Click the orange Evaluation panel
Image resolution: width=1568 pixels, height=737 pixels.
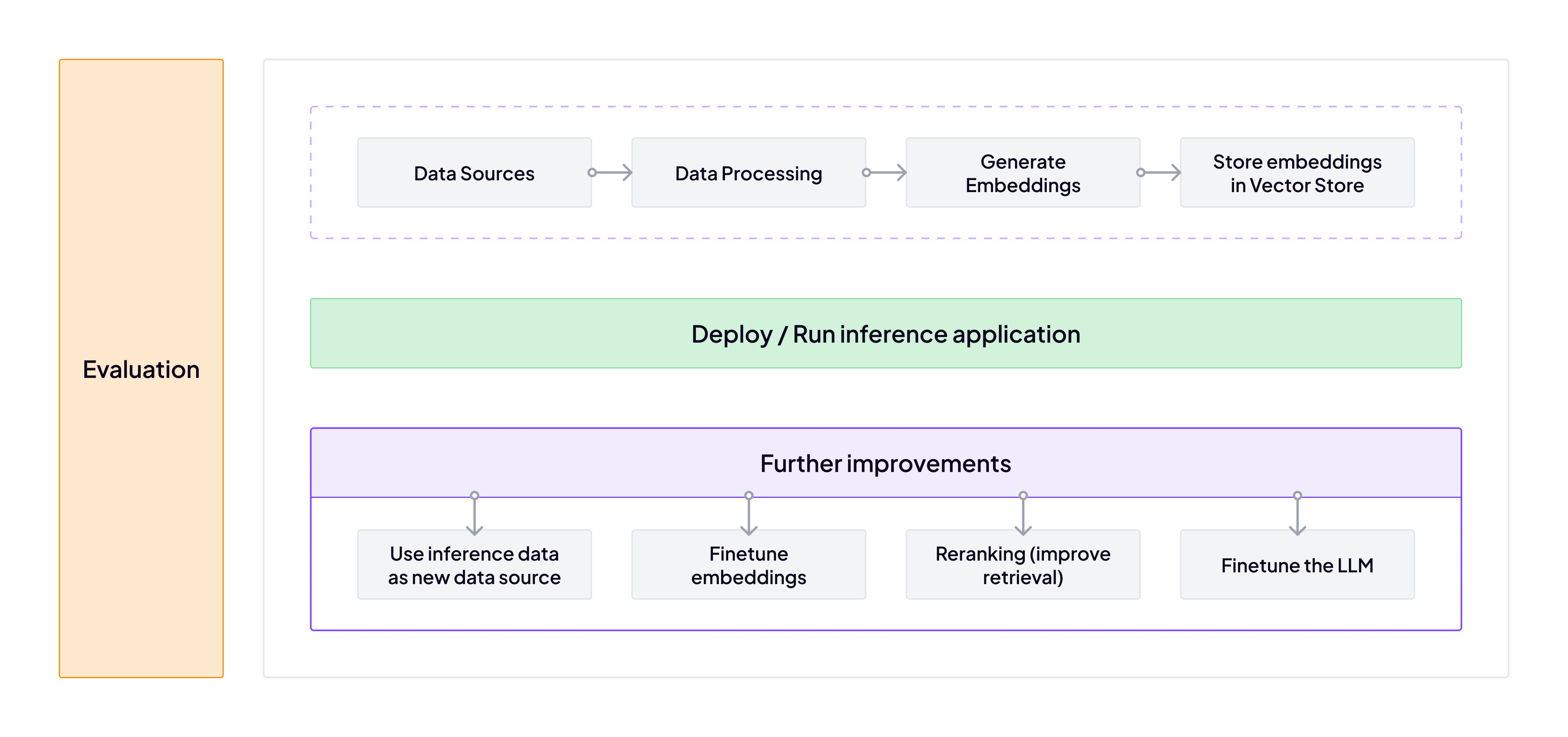coord(141,368)
